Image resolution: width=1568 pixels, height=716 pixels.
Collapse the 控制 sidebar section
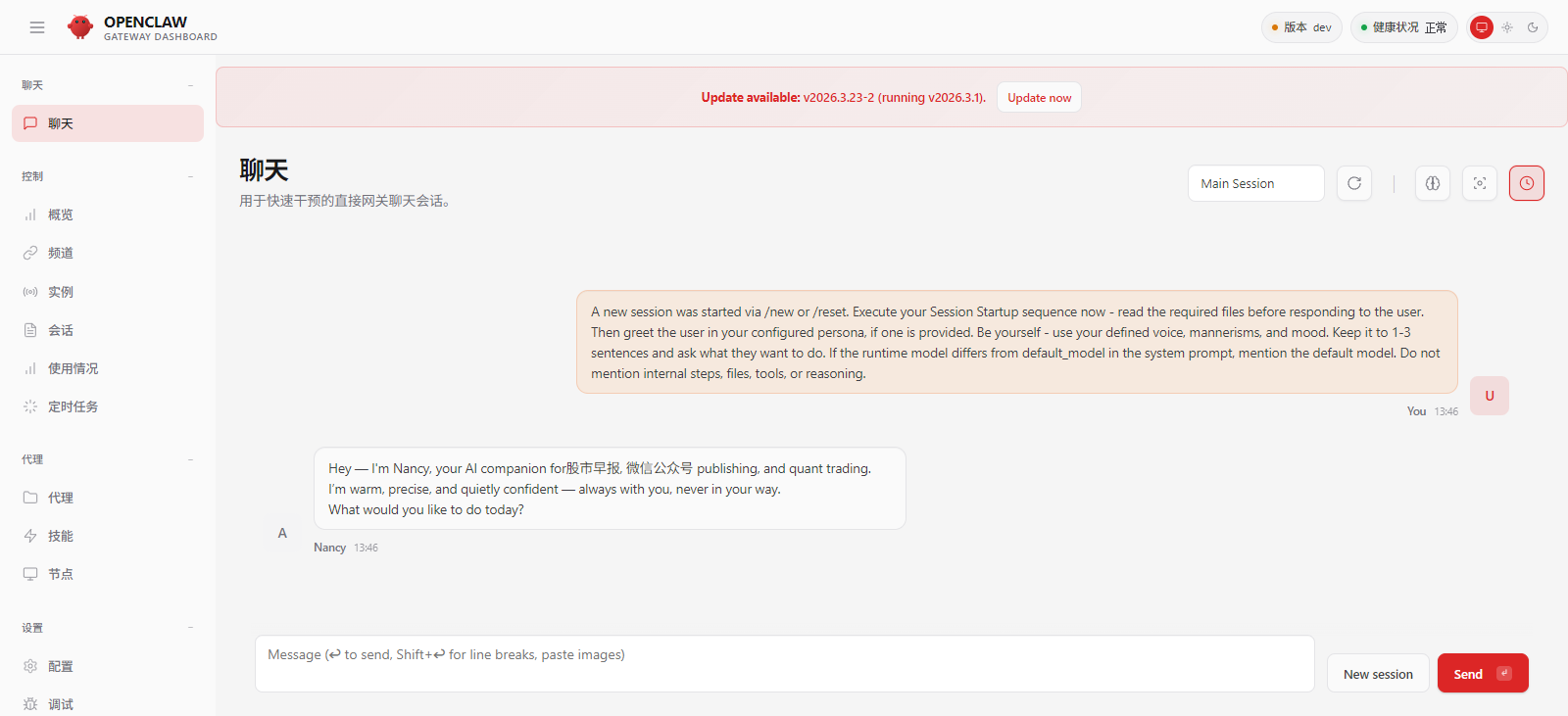(108, 176)
